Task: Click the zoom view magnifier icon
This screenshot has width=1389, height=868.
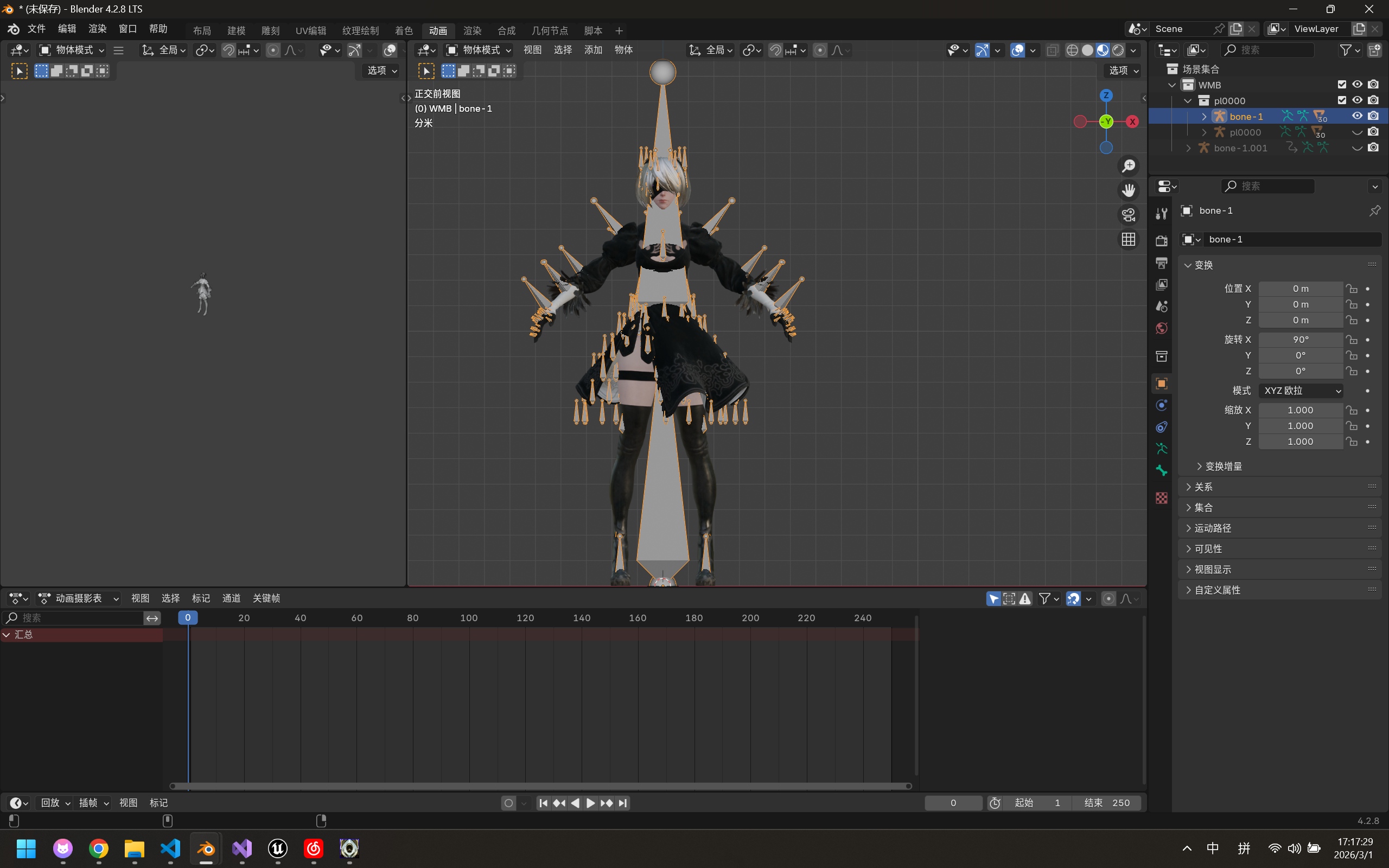Action: [1129, 166]
